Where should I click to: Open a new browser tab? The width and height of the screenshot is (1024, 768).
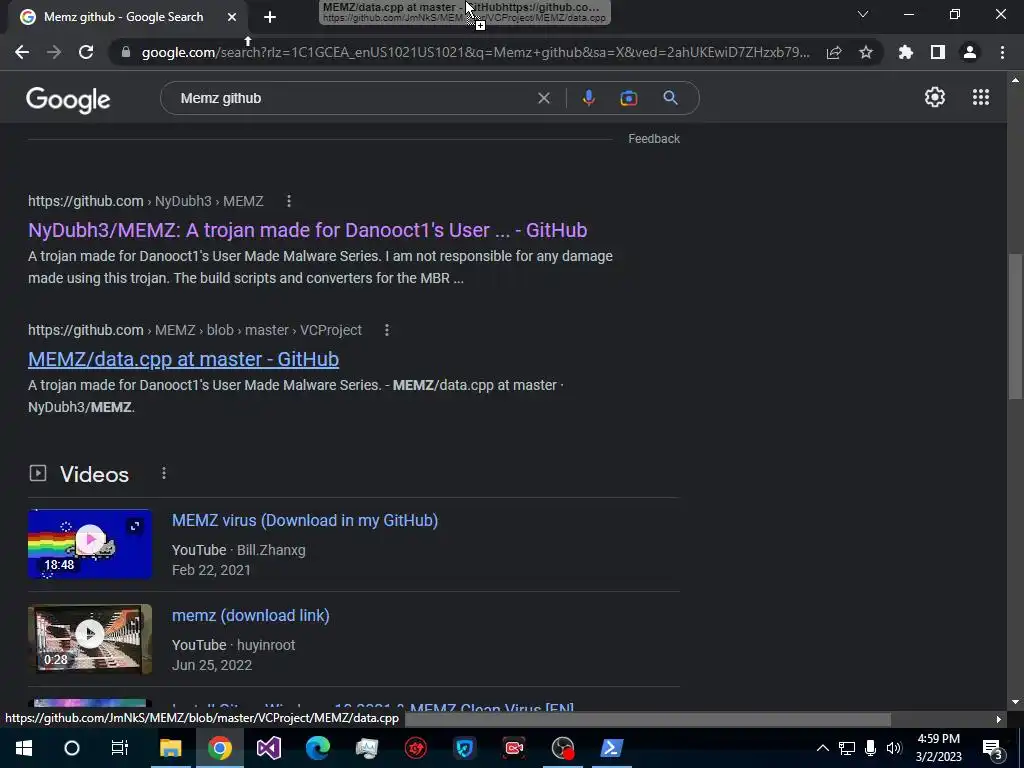tap(270, 17)
